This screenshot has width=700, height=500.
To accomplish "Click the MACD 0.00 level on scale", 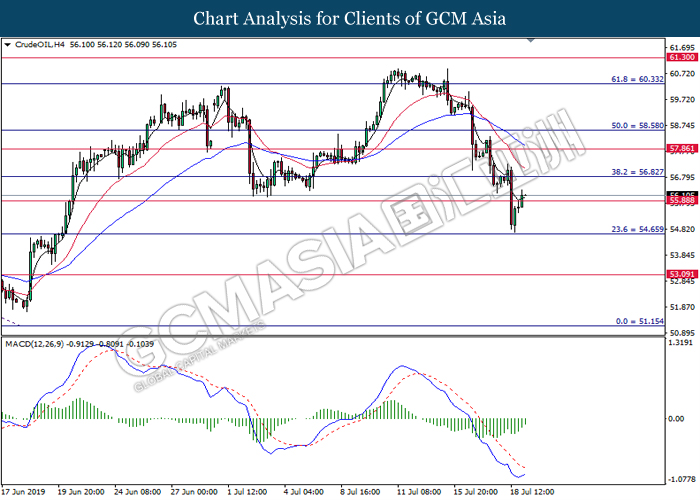I will point(676,418).
